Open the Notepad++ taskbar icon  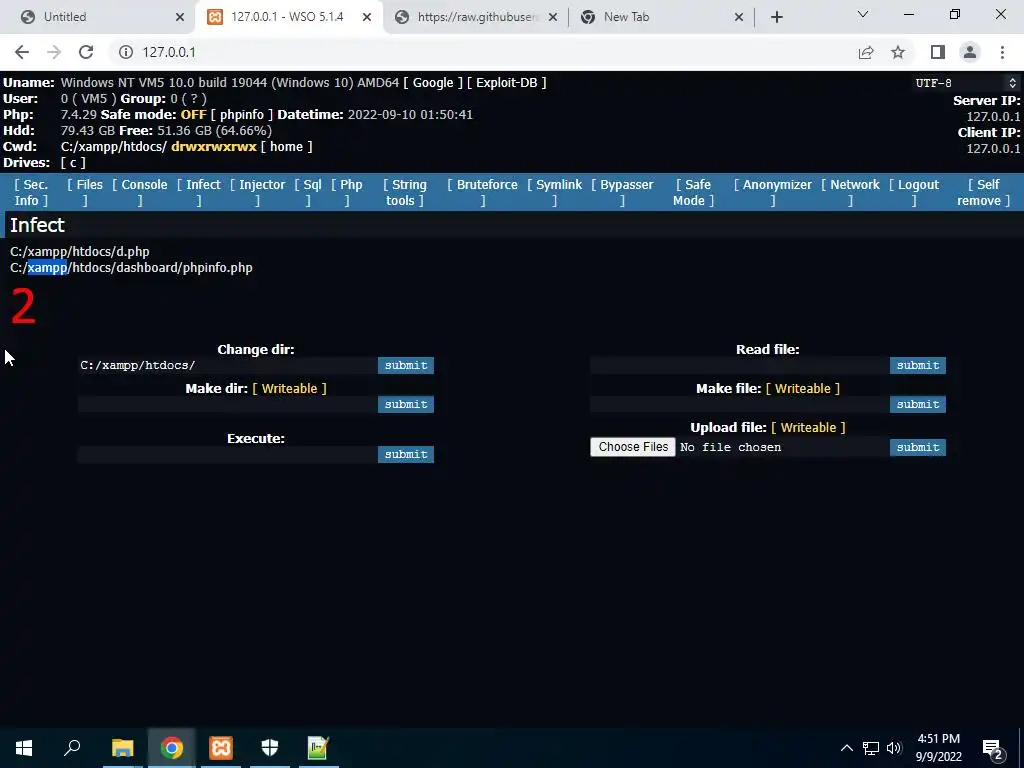(x=318, y=748)
